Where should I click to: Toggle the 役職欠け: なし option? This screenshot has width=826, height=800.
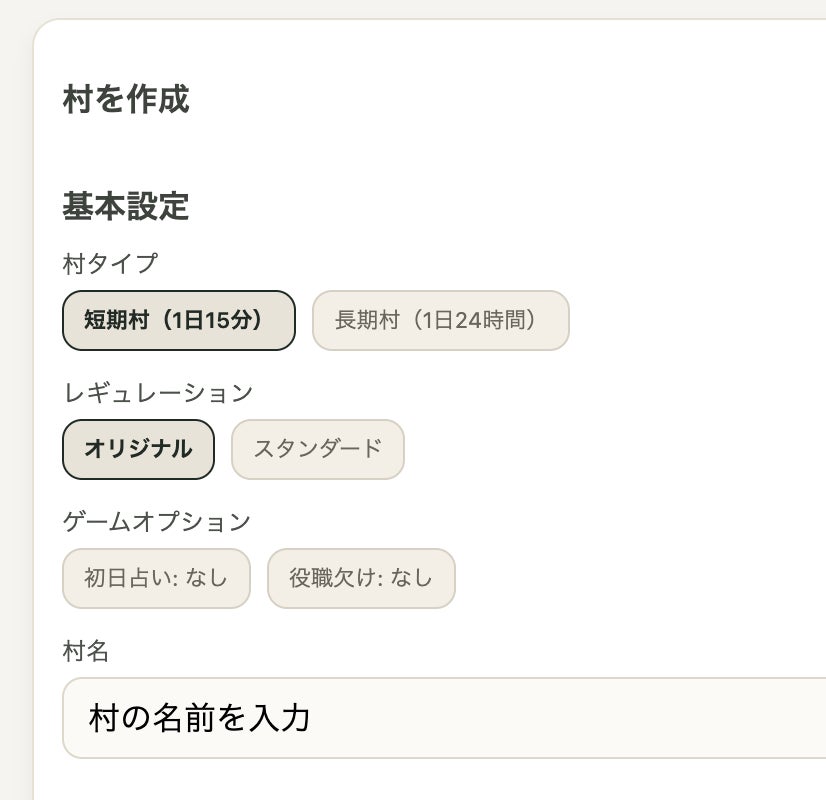point(361,578)
